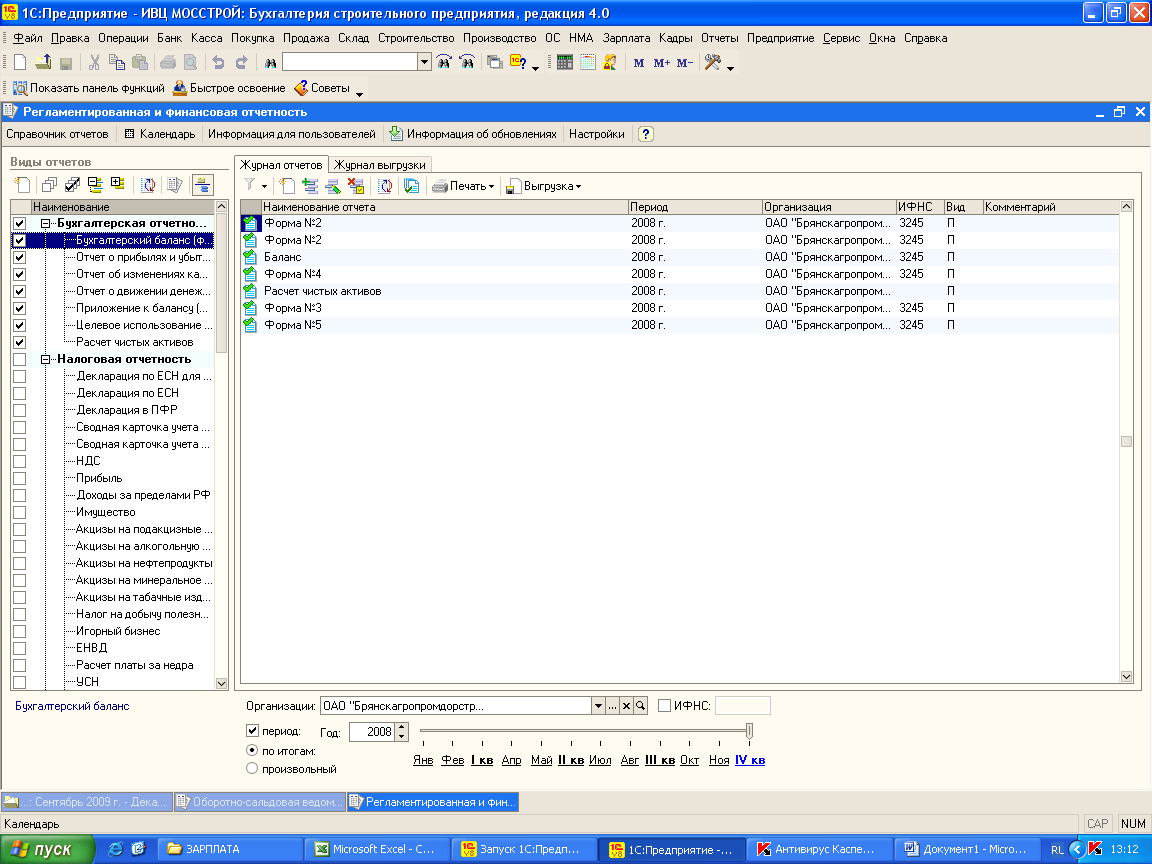Open the Выгрузка dropdown menu
This screenshot has width=1152, height=864.
point(544,187)
